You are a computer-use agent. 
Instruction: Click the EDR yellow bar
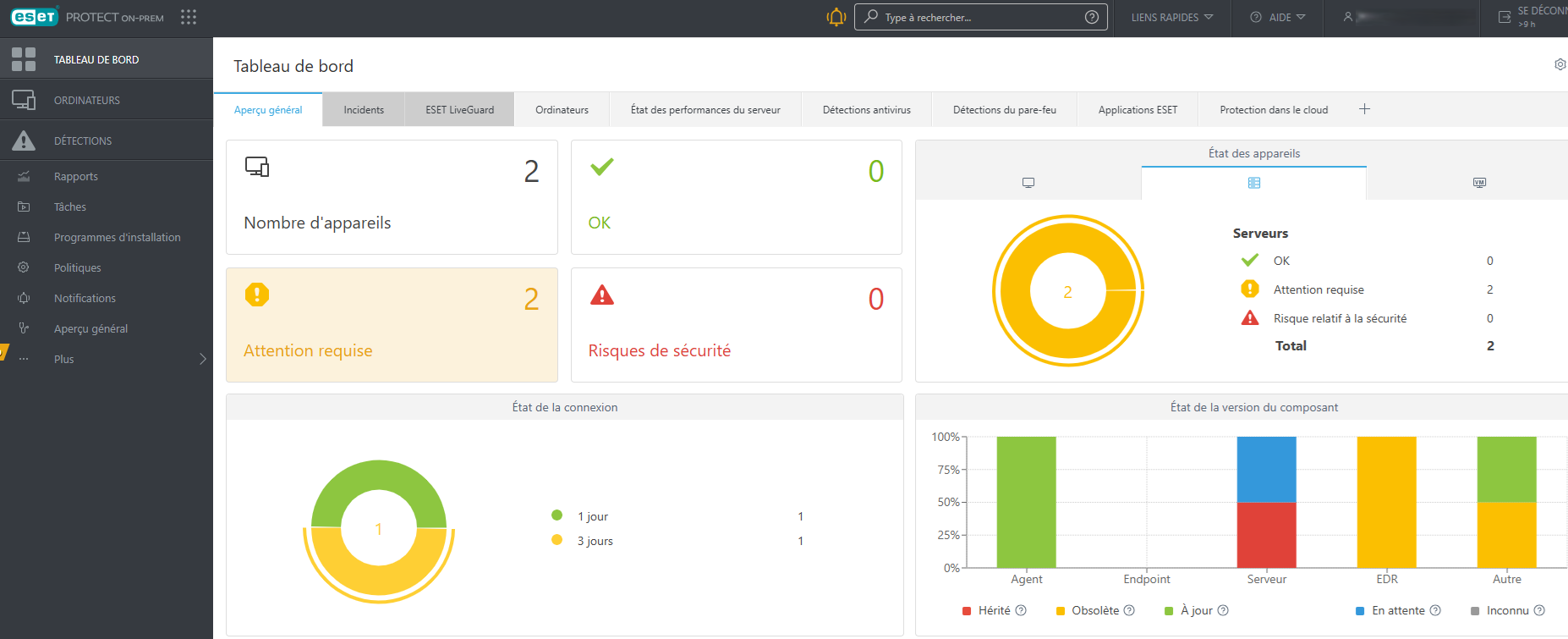1386,502
